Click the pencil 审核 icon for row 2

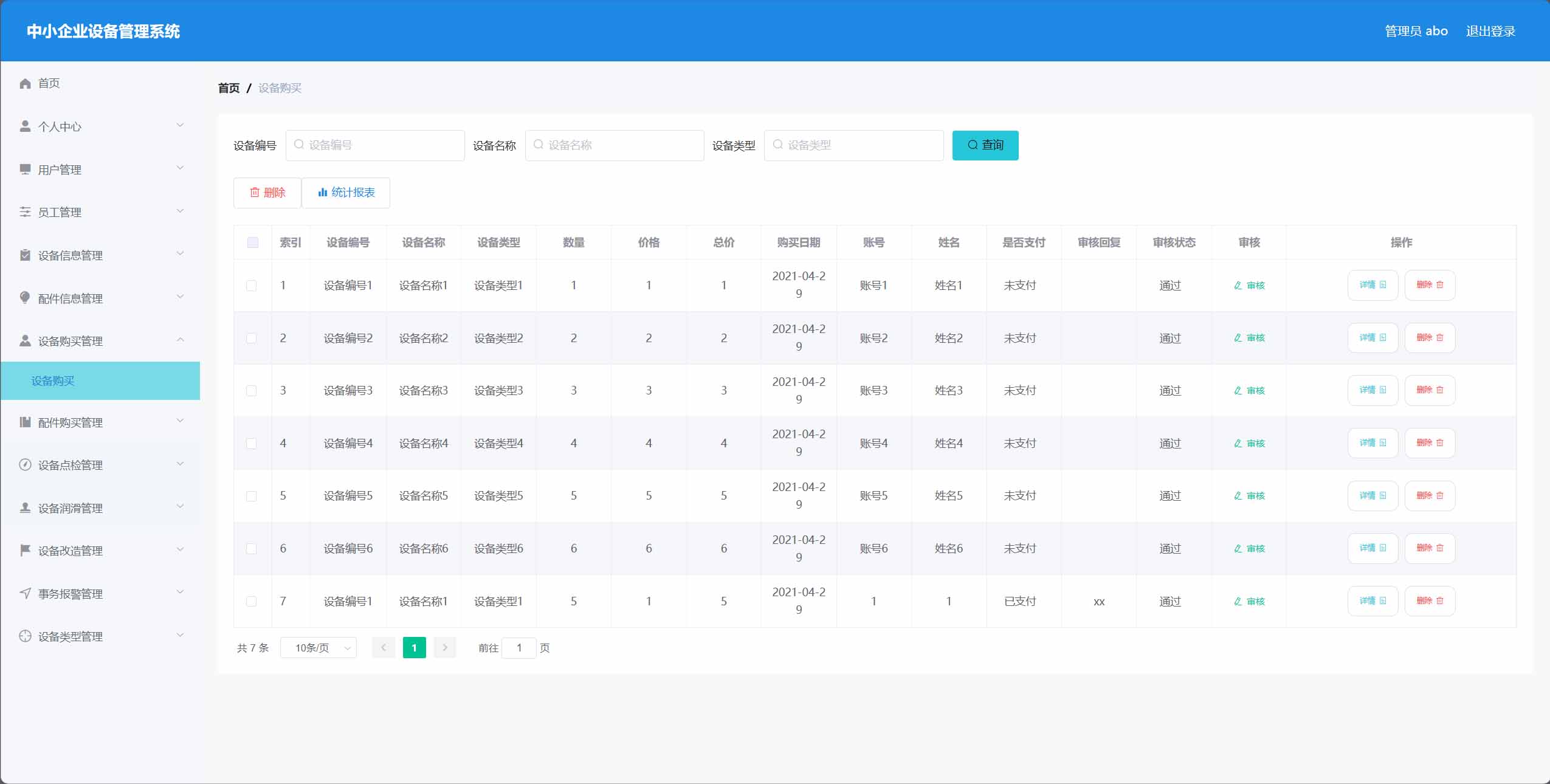point(1238,338)
